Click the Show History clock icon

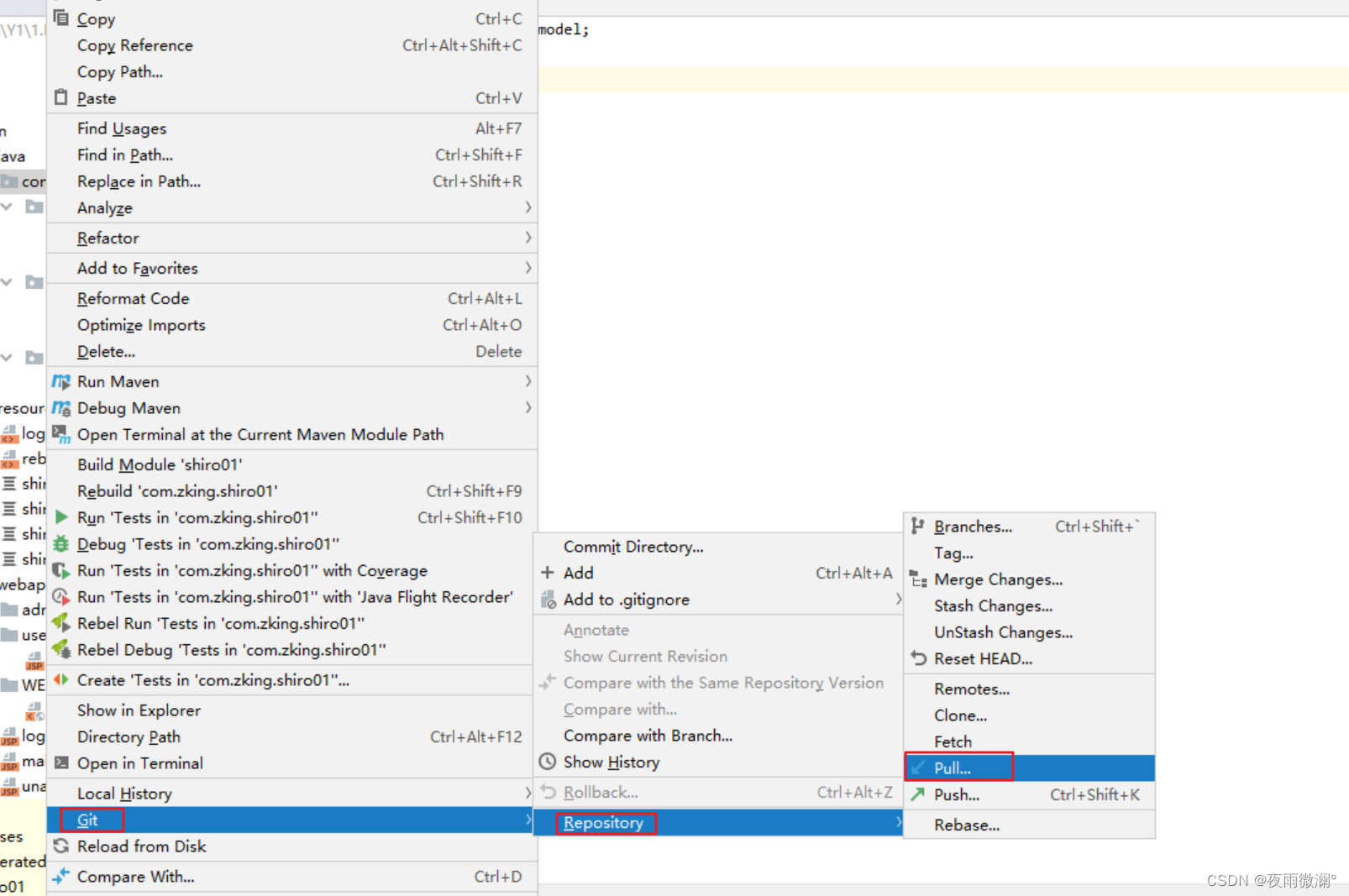tap(548, 762)
